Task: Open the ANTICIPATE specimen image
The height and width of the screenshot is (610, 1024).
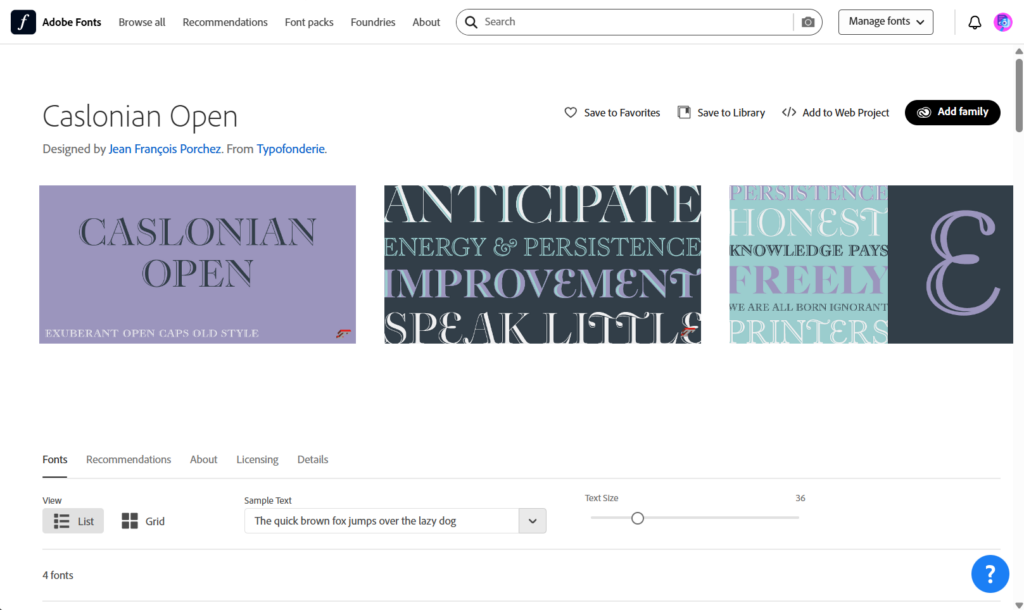Action: 543,265
